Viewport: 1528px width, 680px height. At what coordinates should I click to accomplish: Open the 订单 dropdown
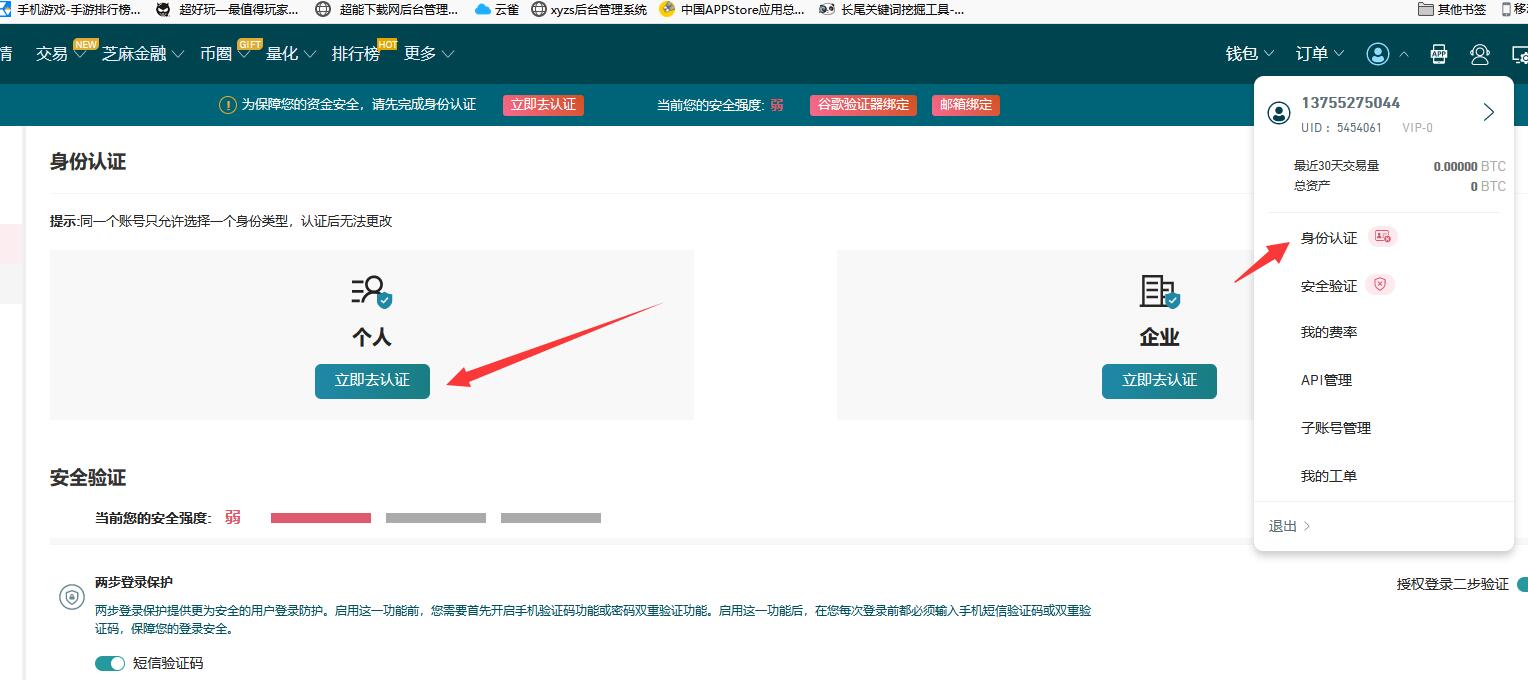coord(1316,54)
